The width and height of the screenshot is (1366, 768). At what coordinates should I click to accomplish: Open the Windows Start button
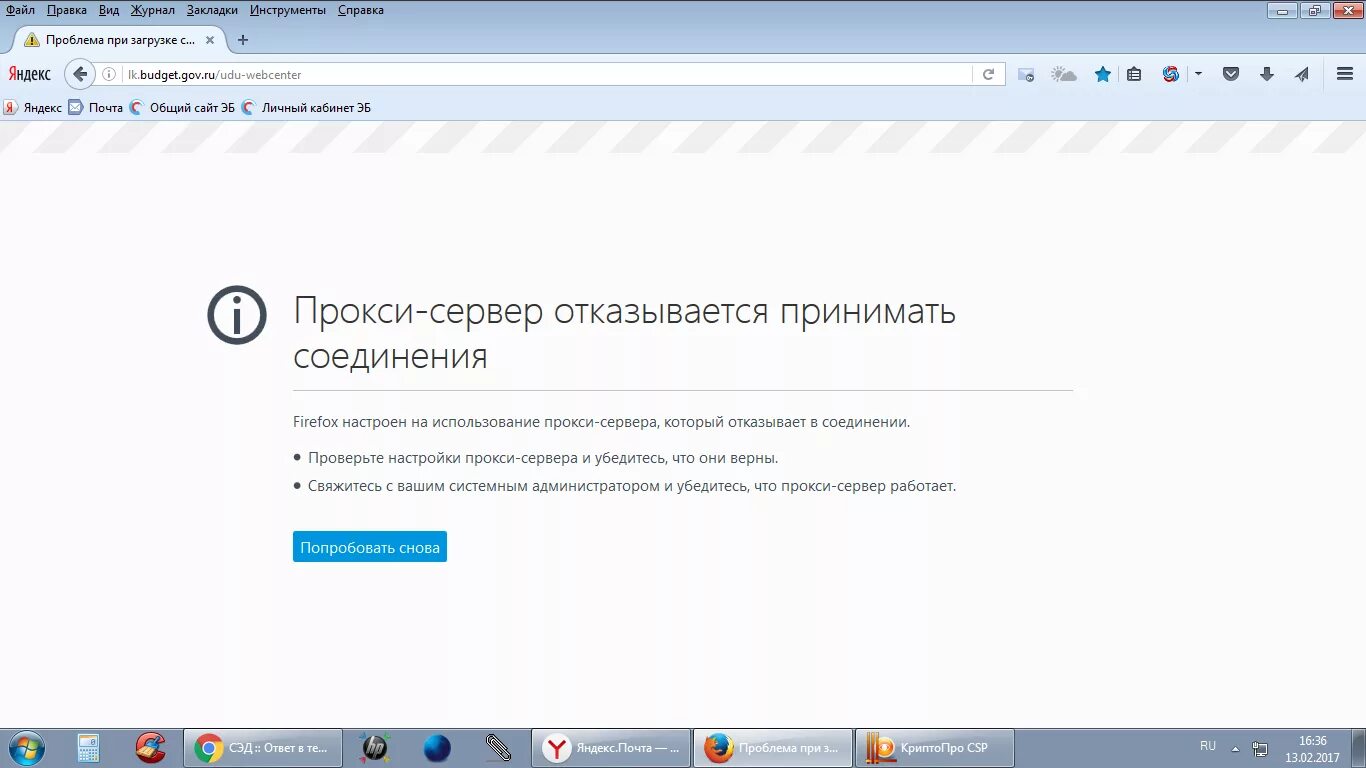(25, 747)
